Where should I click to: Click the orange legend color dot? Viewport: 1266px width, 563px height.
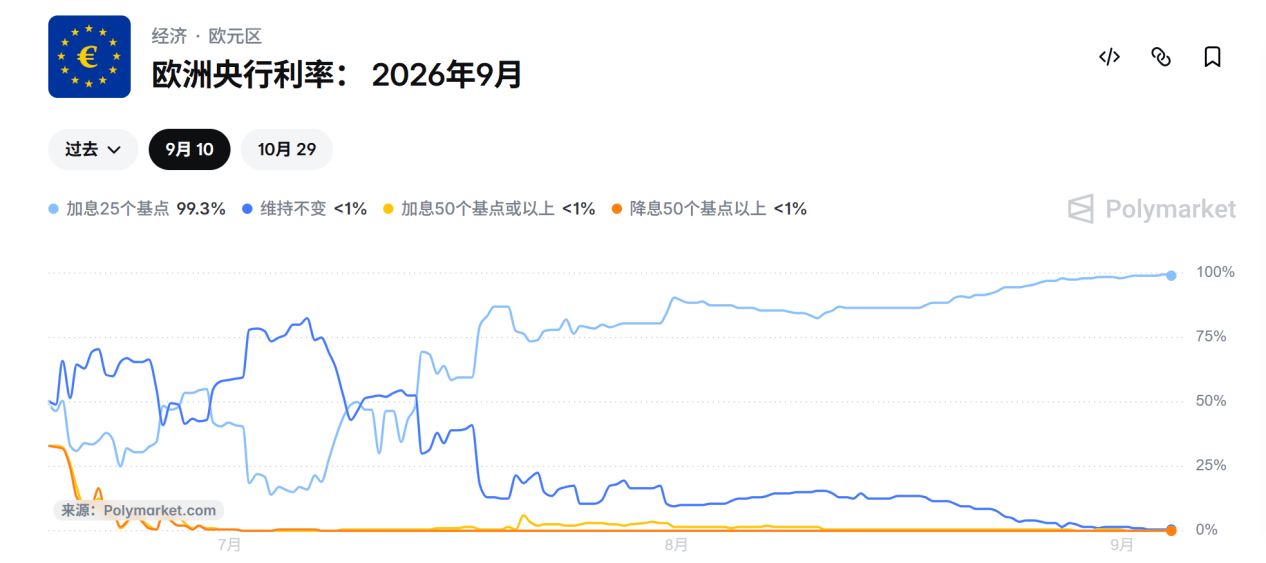pyautogui.click(x=617, y=209)
